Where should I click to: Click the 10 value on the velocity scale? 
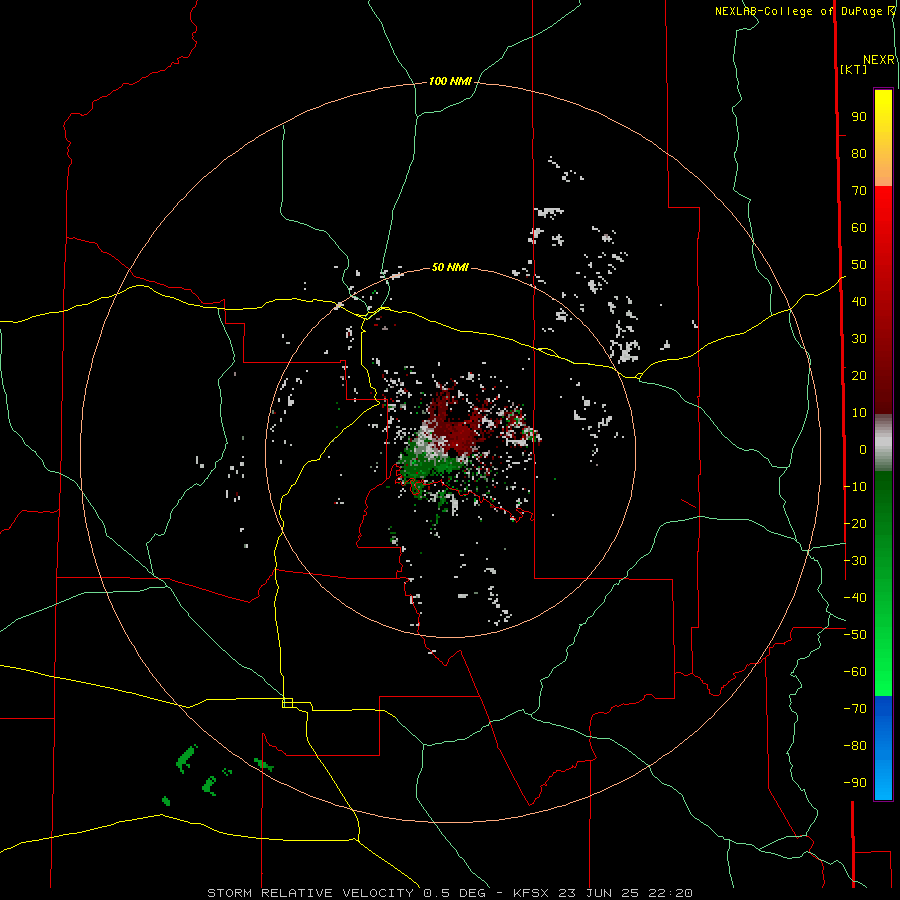[859, 413]
